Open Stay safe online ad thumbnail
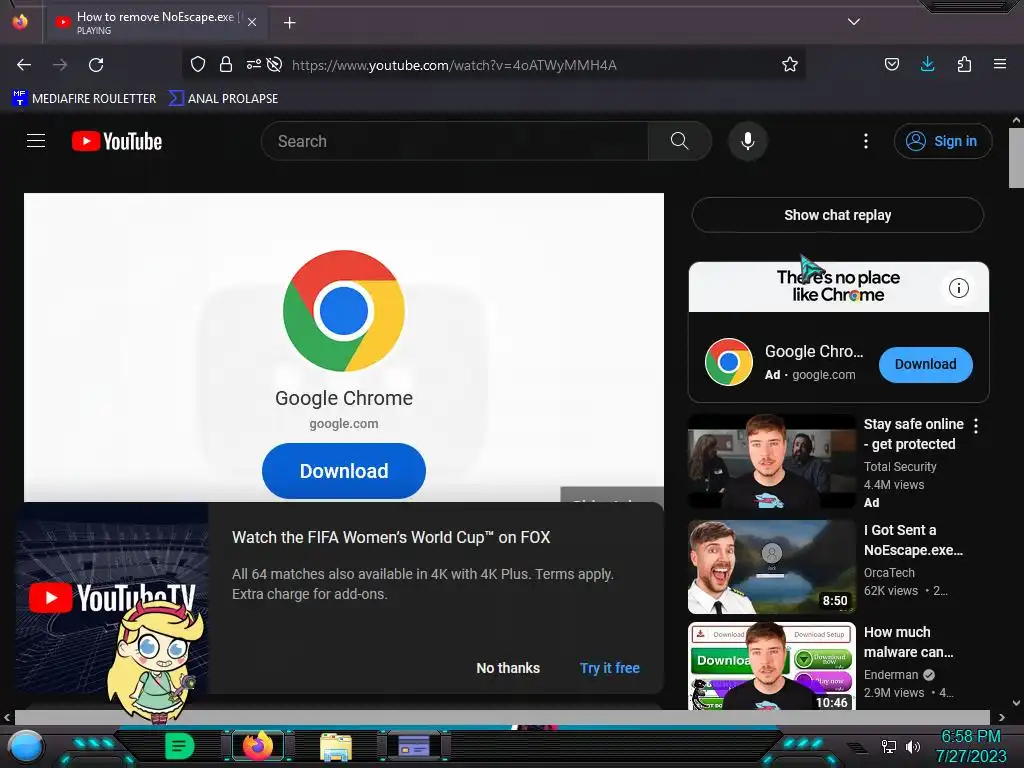 pos(772,461)
